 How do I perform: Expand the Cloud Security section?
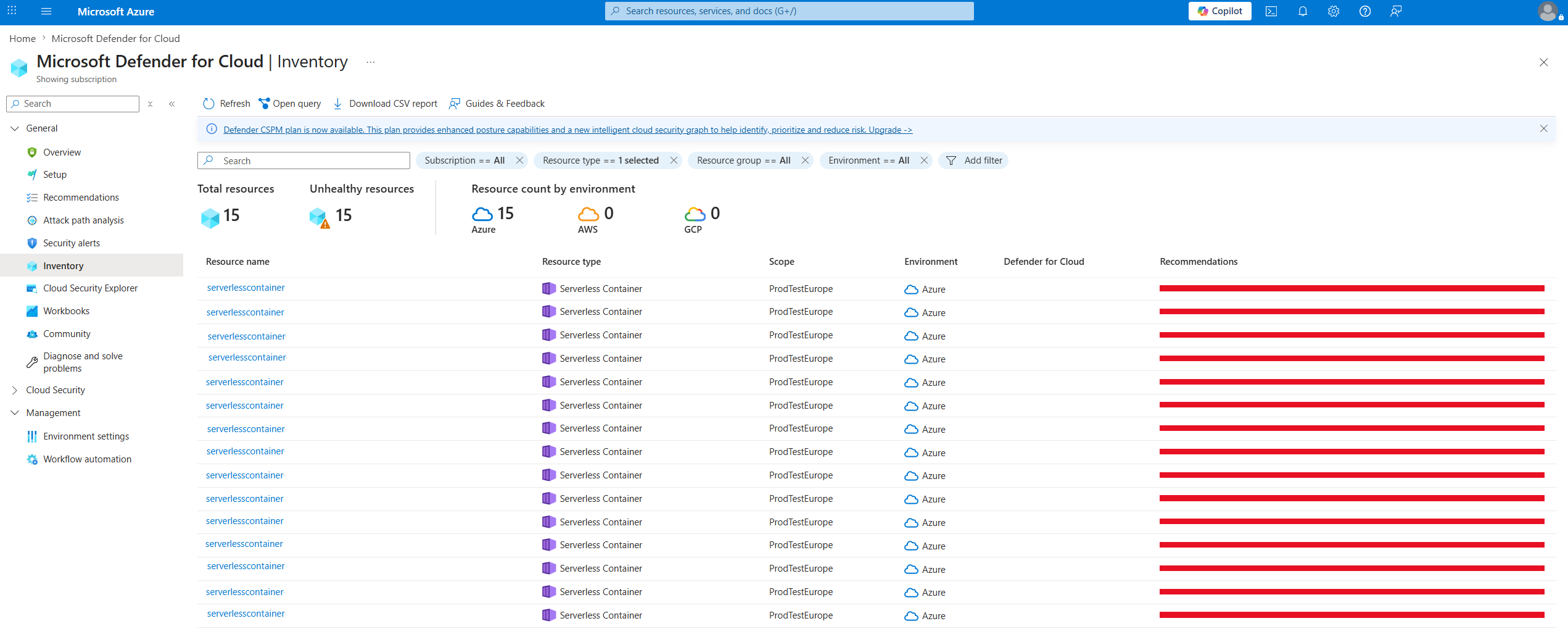coord(15,390)
